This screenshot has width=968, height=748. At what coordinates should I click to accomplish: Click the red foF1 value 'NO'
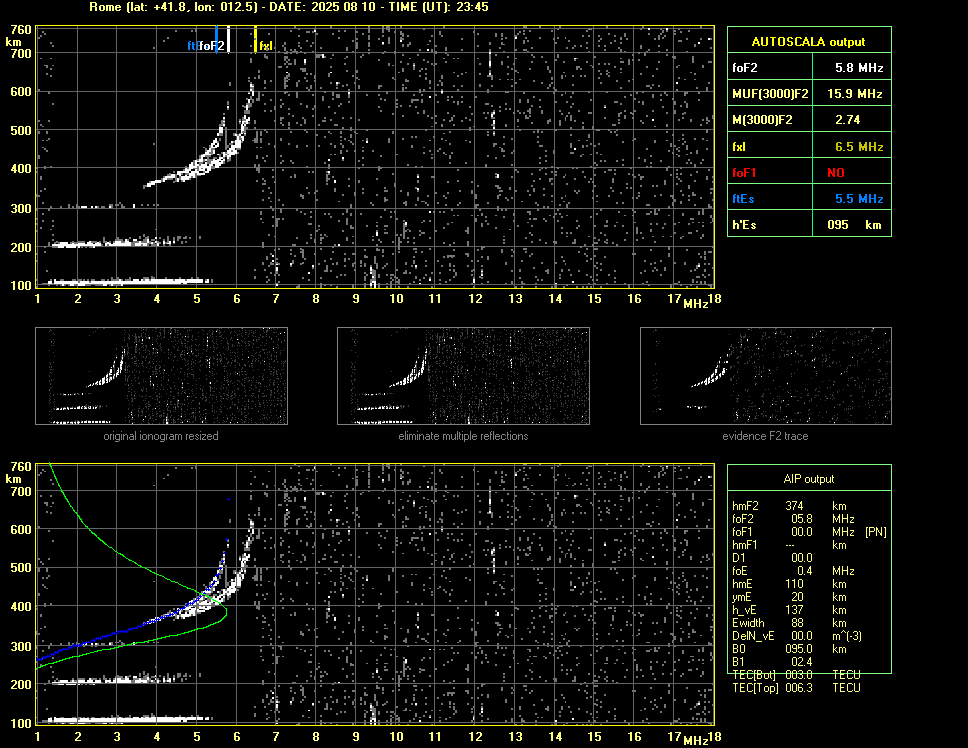point(836,173)
